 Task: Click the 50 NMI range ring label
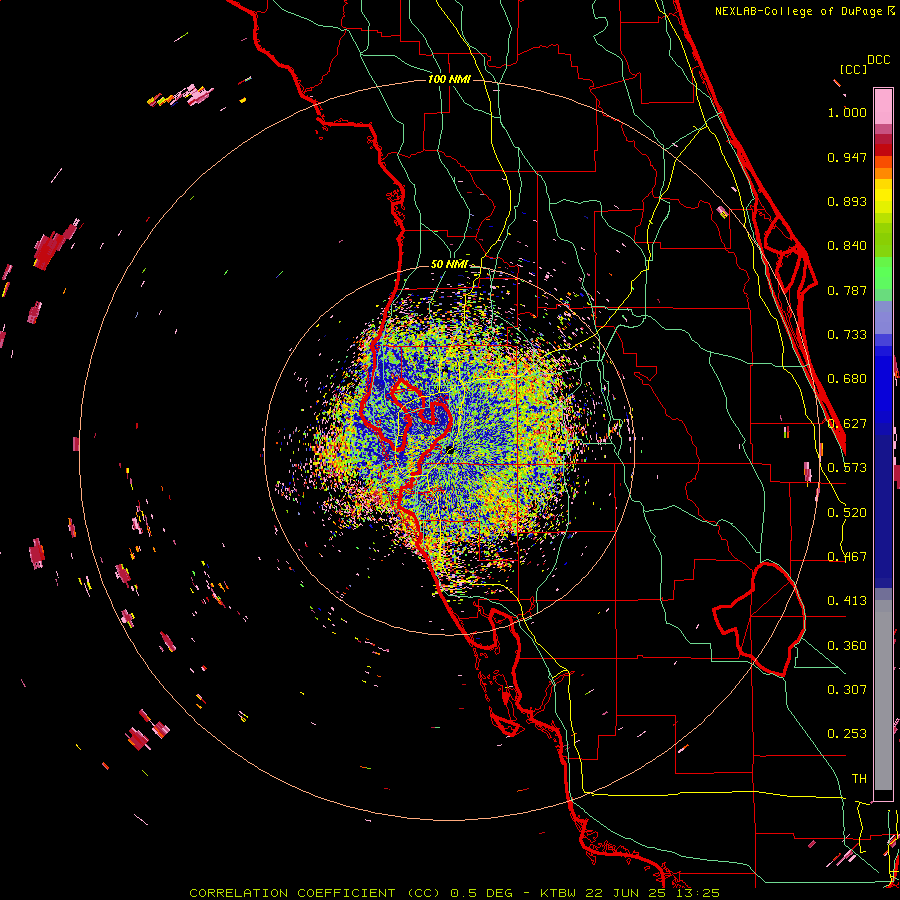coord(449,264)
